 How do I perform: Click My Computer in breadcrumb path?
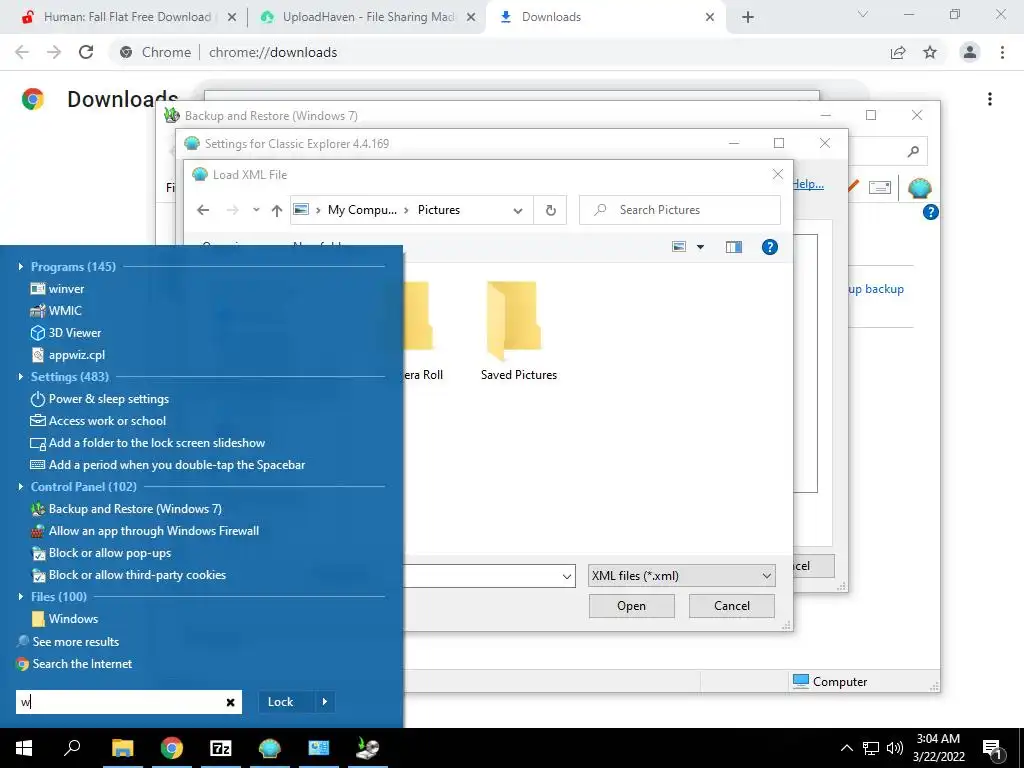pos(362,210)
